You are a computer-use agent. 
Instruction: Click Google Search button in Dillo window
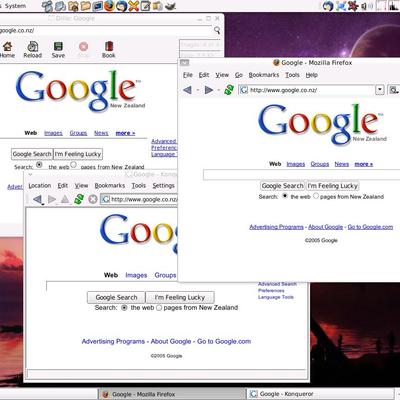point(32,154)
